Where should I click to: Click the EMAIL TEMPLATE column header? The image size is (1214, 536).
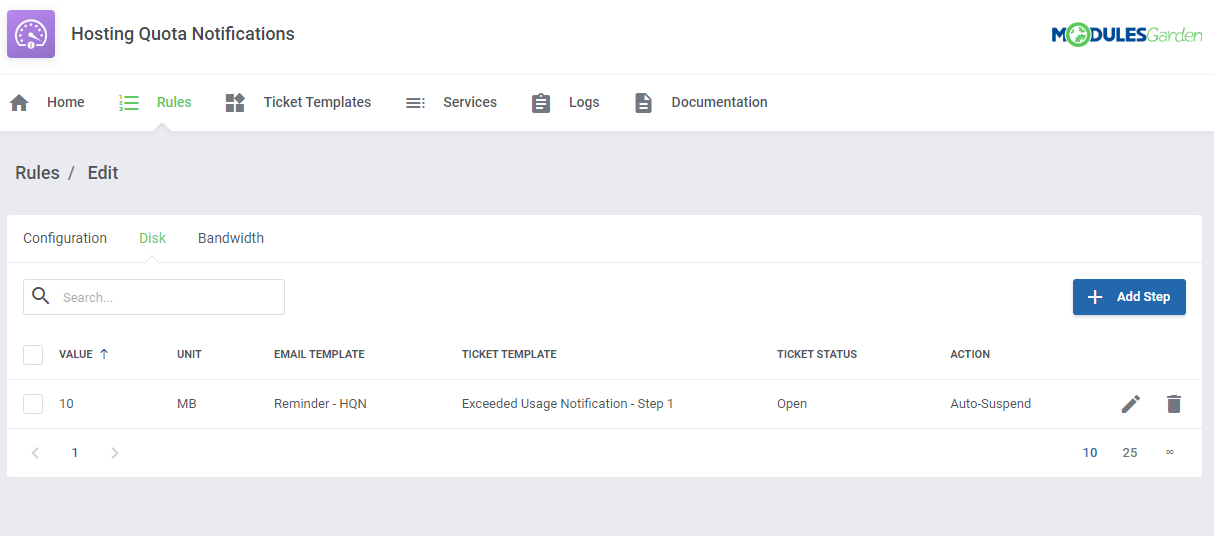[319, 354]
